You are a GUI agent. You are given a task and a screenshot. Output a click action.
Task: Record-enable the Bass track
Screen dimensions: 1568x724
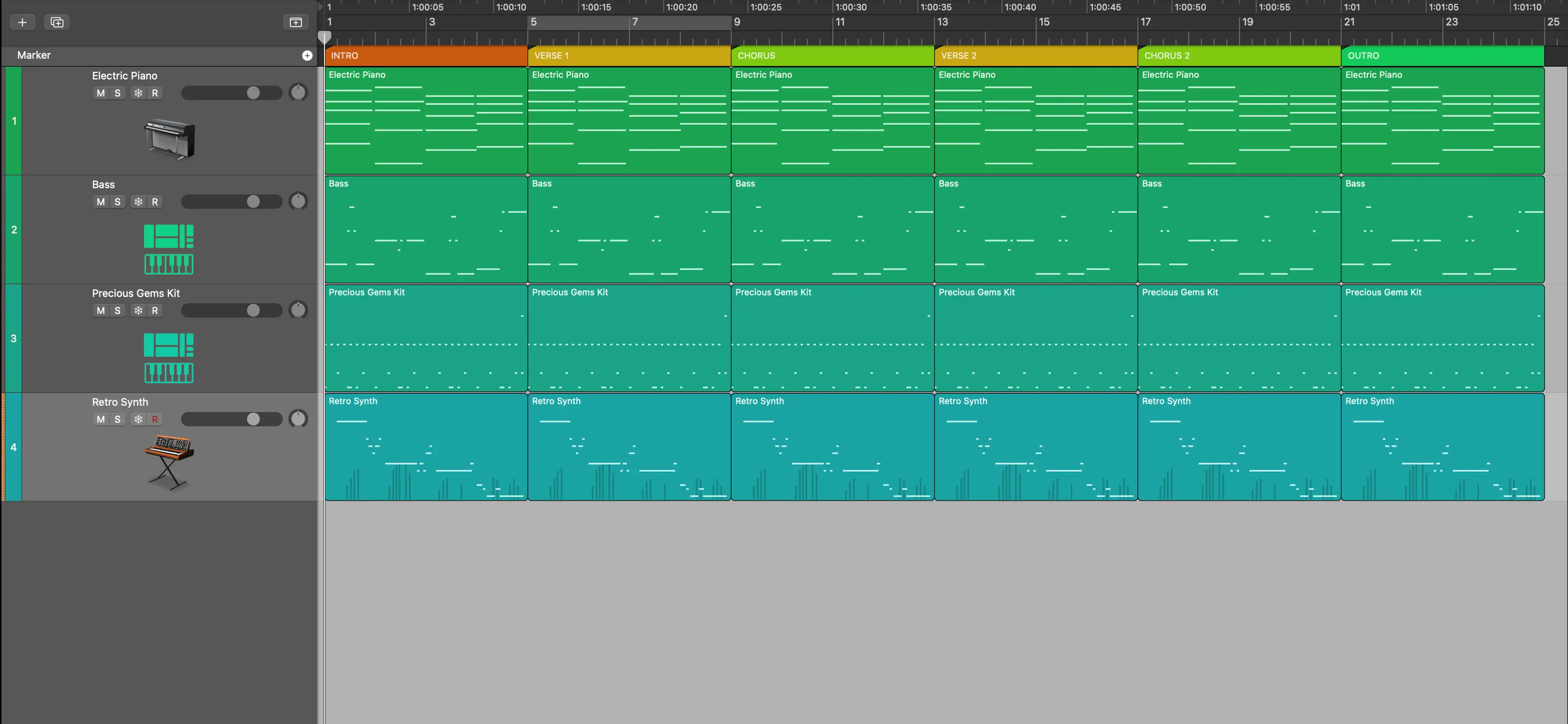[x=155, y=202]
